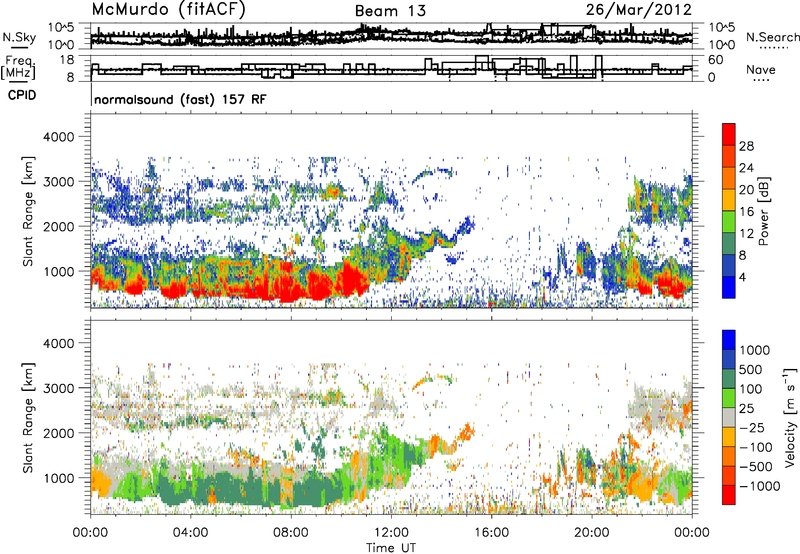Click the blue swatch in Power colorbar

click(729, 287)
